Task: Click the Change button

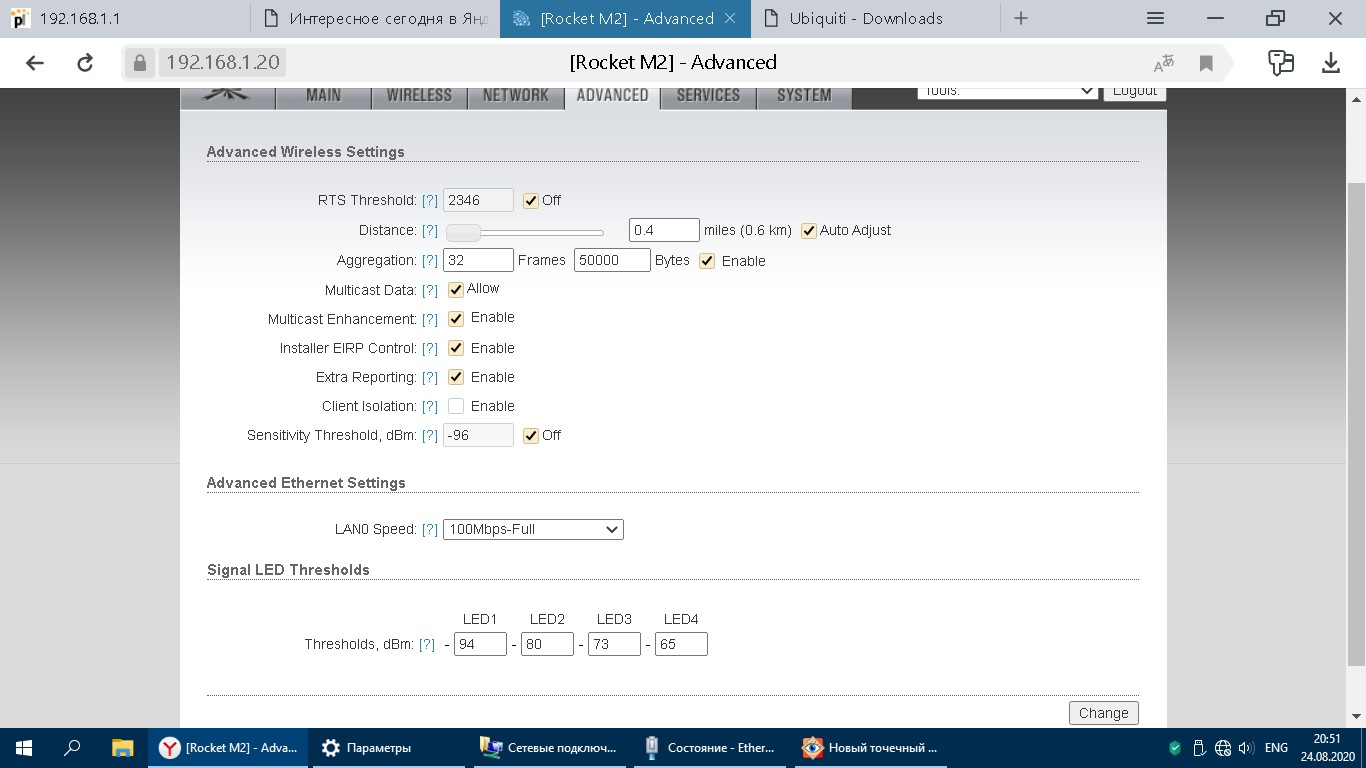Action: coord(1104,713)
